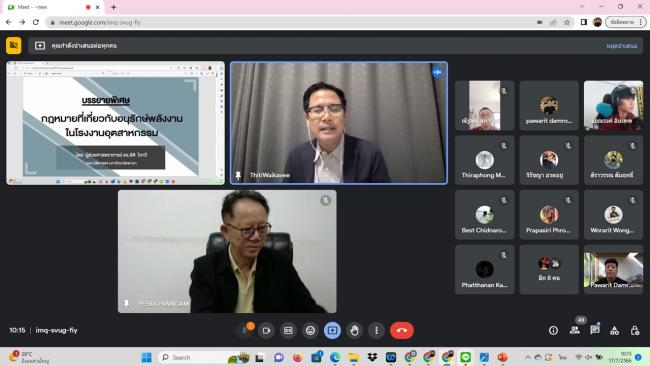Open the activities icon

pyautogui.click(x=615, y=330)
